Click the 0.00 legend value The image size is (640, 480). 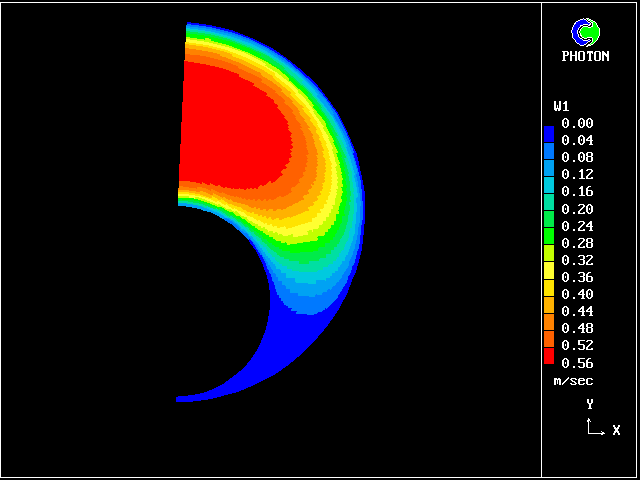coord(577,124)
